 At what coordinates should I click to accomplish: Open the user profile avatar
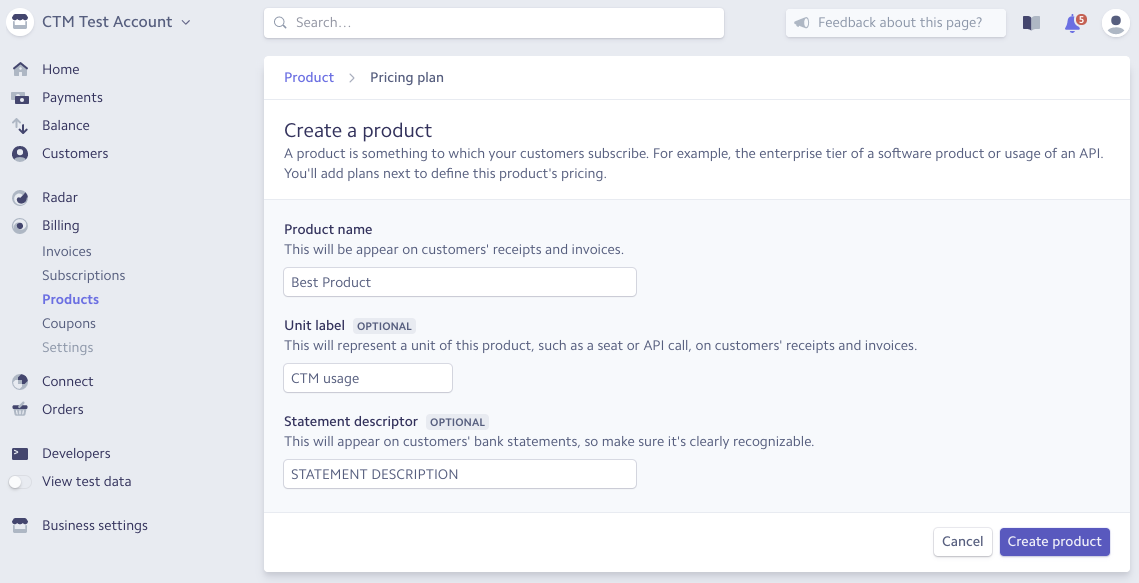1115,22
